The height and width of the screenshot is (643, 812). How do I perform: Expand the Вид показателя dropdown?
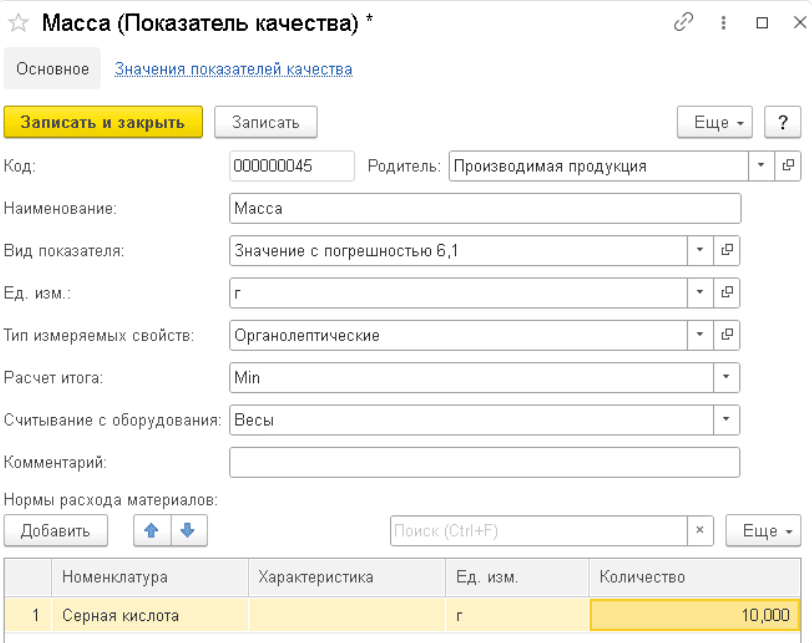coord(700,251)
